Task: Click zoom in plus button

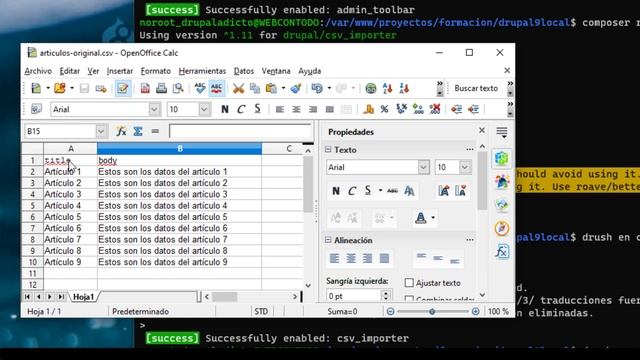Action: (476, 311)
